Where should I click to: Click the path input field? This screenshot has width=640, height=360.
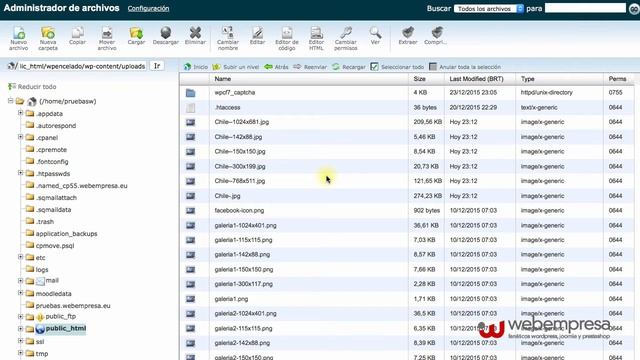81,66
